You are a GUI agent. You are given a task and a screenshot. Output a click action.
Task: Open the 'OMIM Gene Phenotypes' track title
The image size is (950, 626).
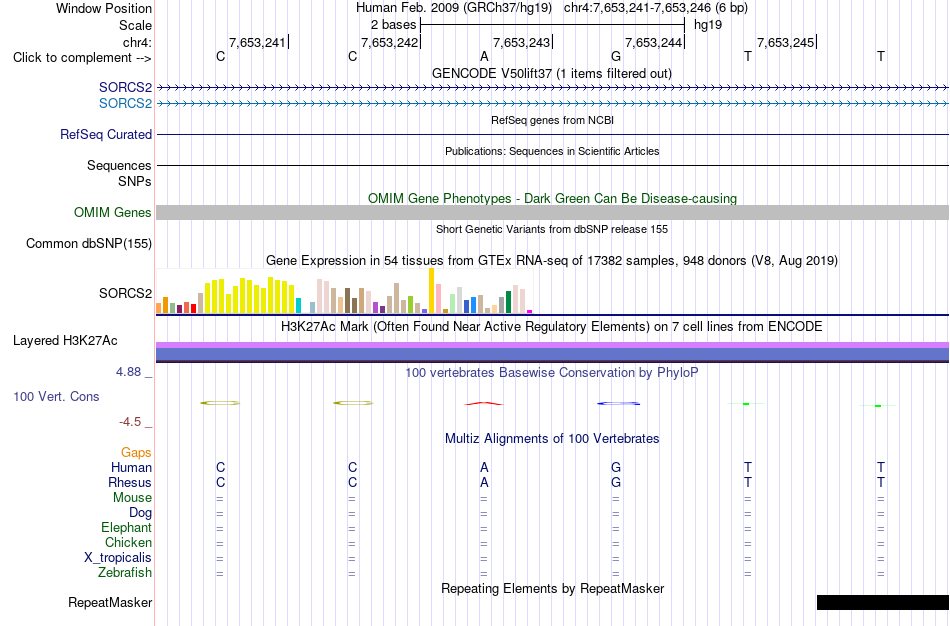pos(553,198)
